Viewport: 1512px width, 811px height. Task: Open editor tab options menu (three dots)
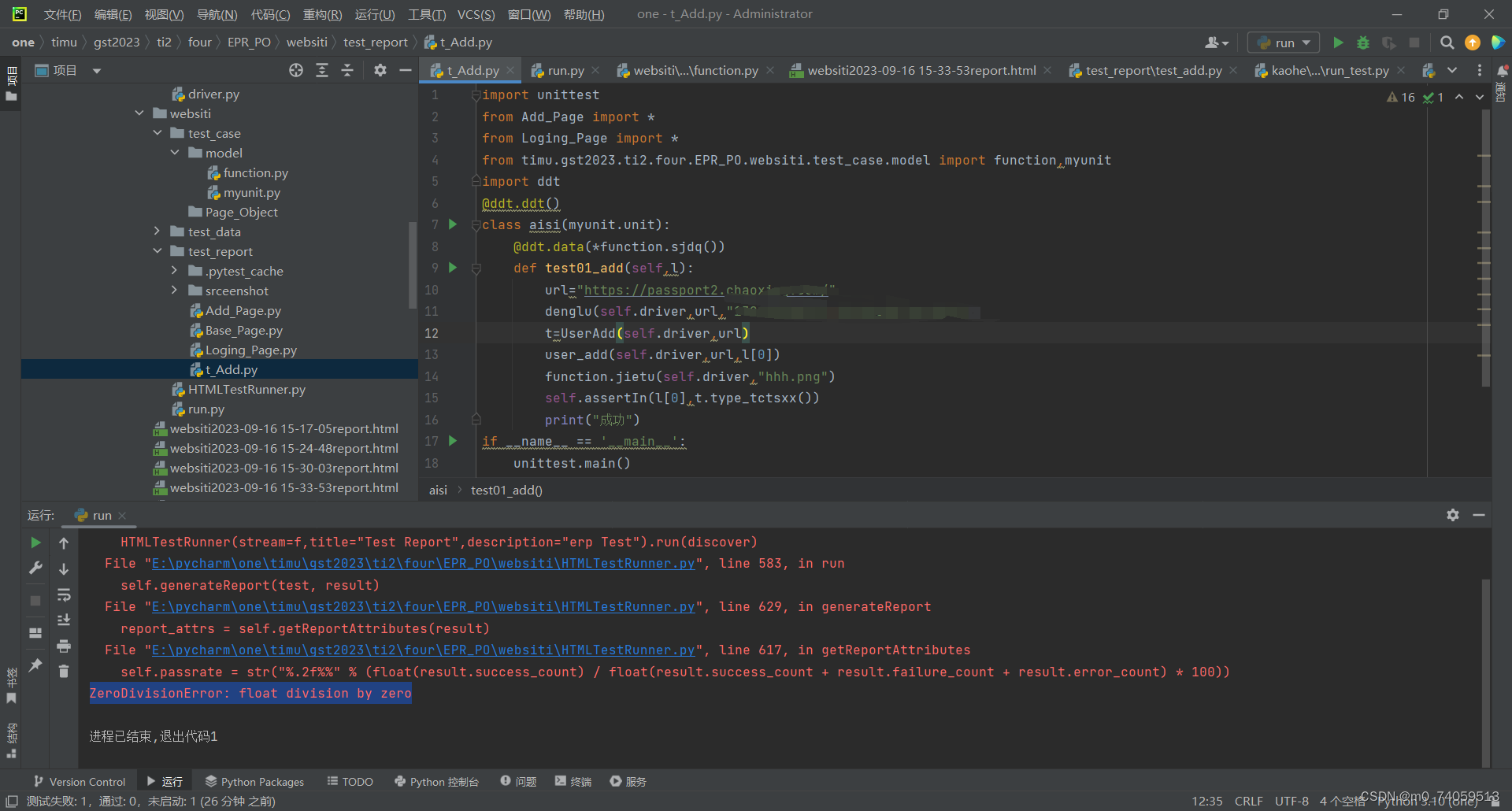(1480, 70)
